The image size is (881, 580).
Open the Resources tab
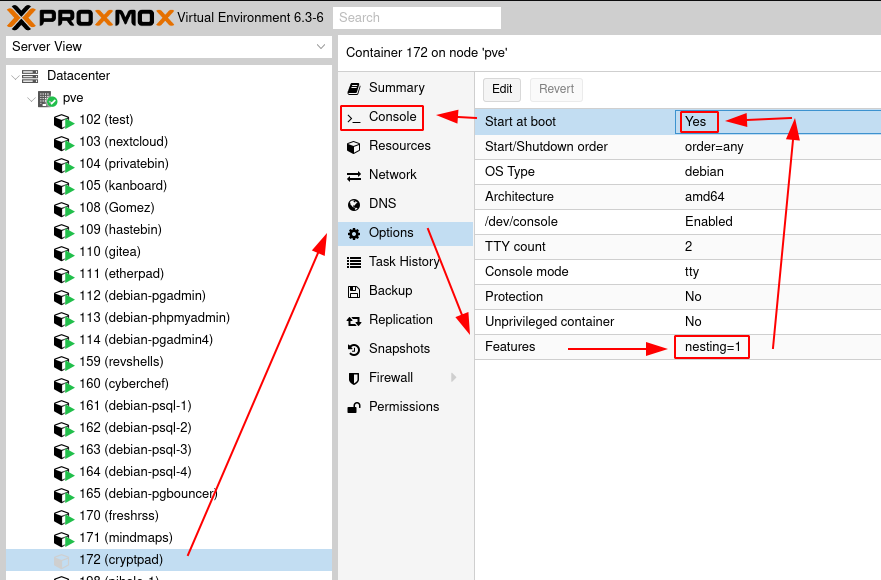click(x=406, y=146)
